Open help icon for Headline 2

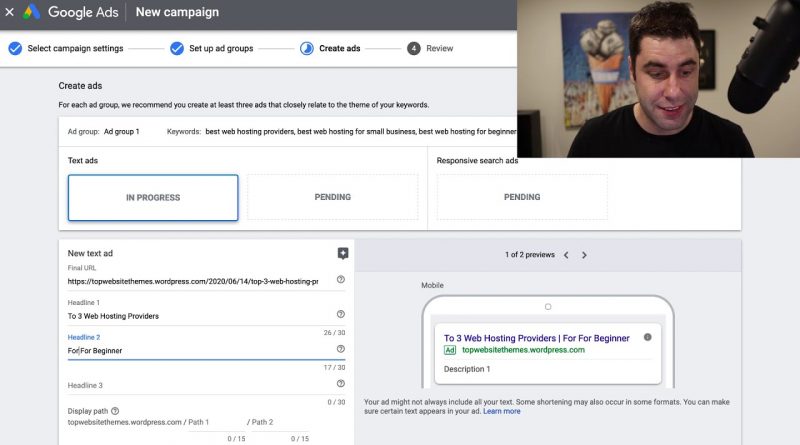(341, 349)
